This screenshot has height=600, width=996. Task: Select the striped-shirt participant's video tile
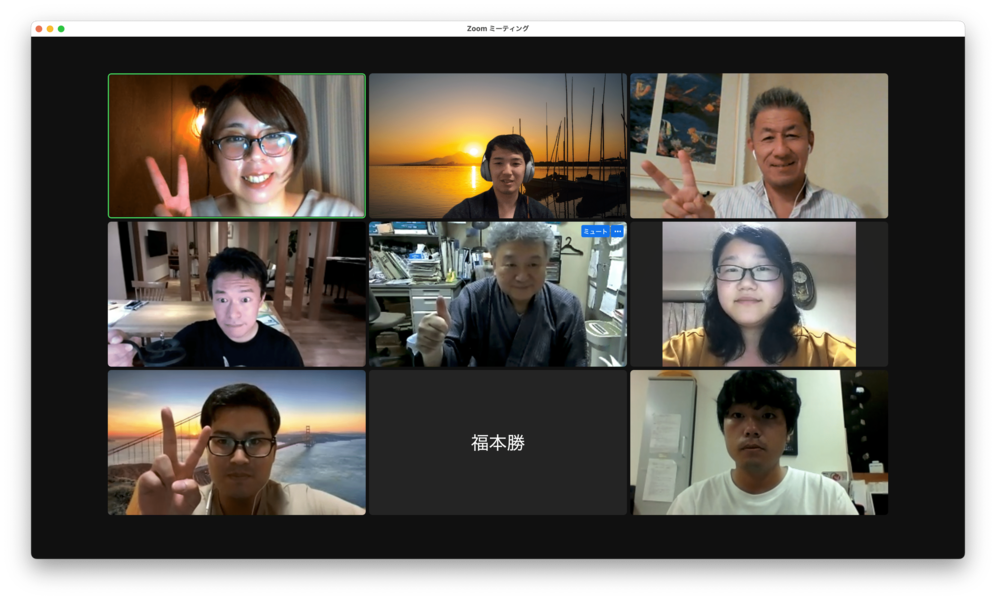758,146
